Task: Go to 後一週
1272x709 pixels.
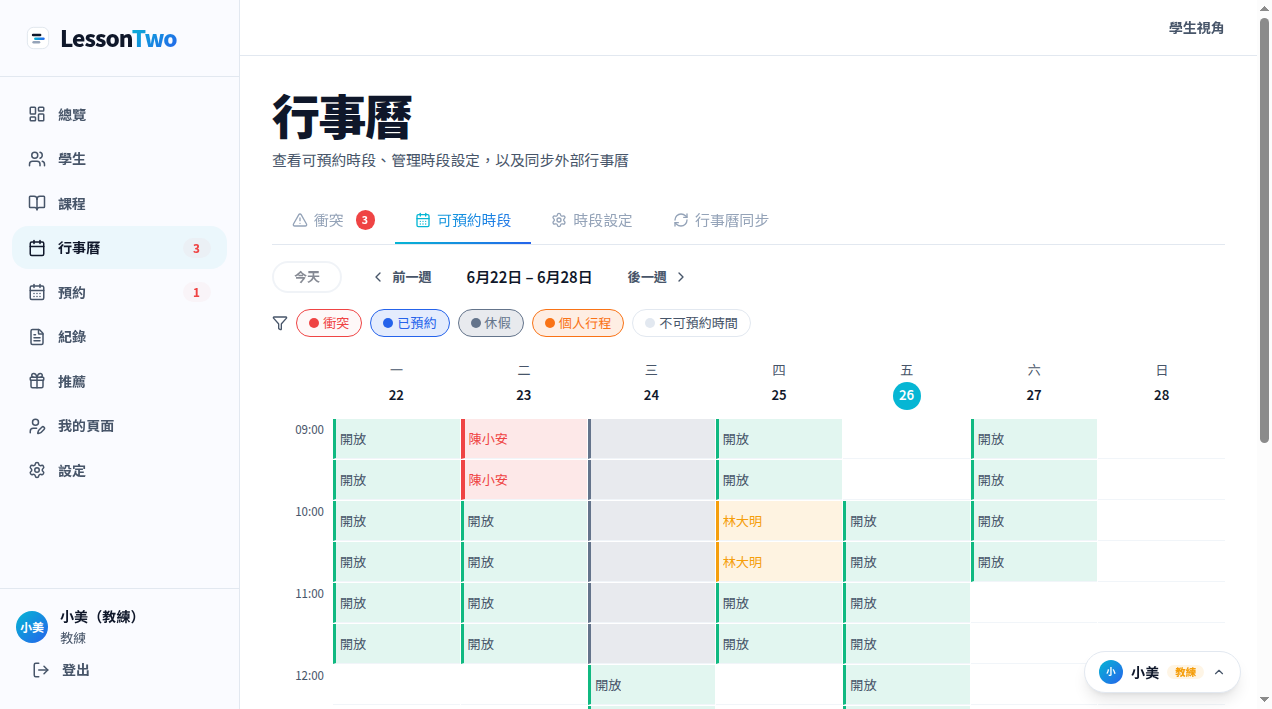Action: pyautogui.click(x=657, y=277)
